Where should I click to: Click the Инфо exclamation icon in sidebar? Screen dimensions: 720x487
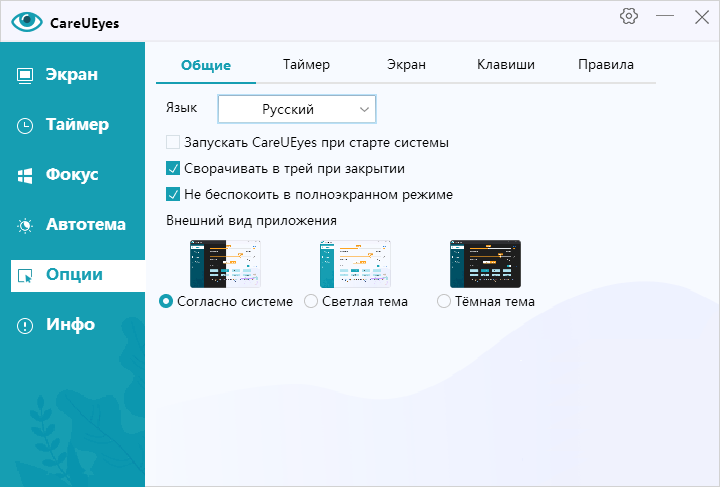click(26, 325)
